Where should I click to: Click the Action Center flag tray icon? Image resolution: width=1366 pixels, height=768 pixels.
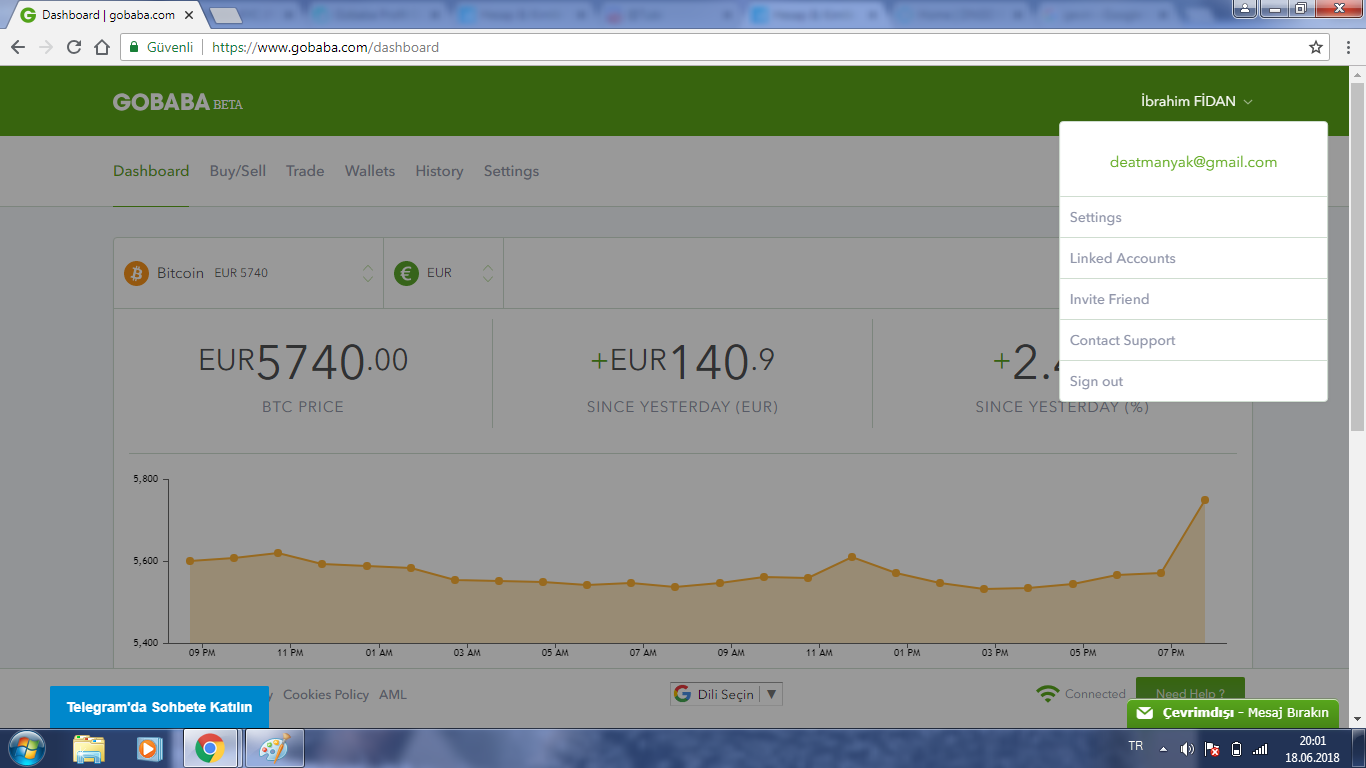click(x=1212, y=749)
